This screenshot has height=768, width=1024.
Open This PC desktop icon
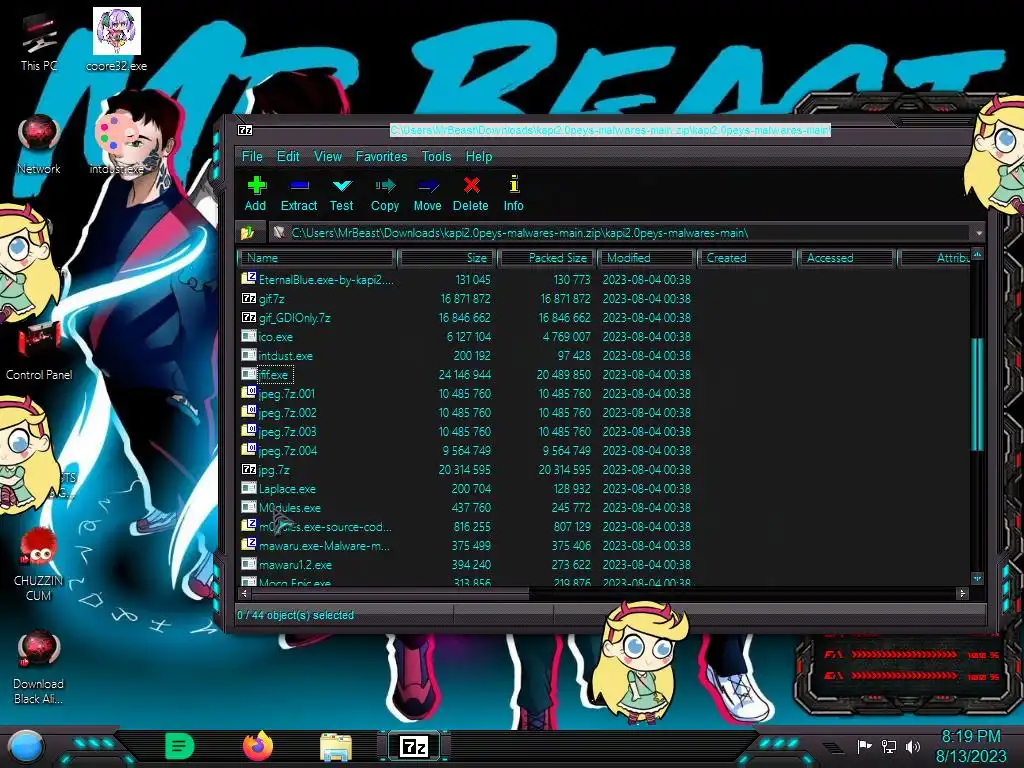pyautogui.click(x=39, y=43)
